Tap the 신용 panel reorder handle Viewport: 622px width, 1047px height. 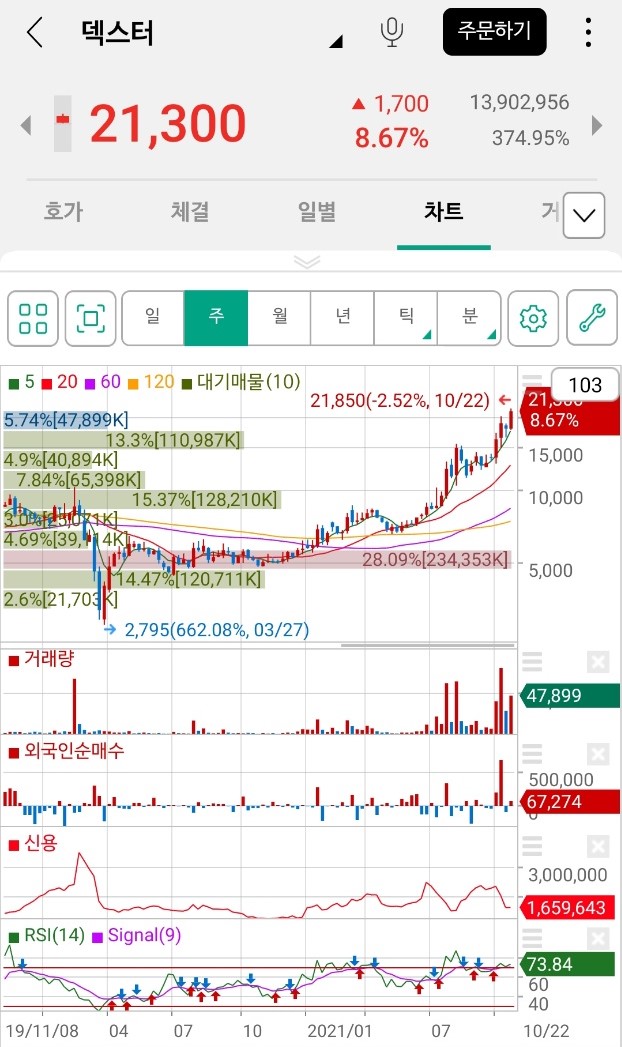coord(532,846)
